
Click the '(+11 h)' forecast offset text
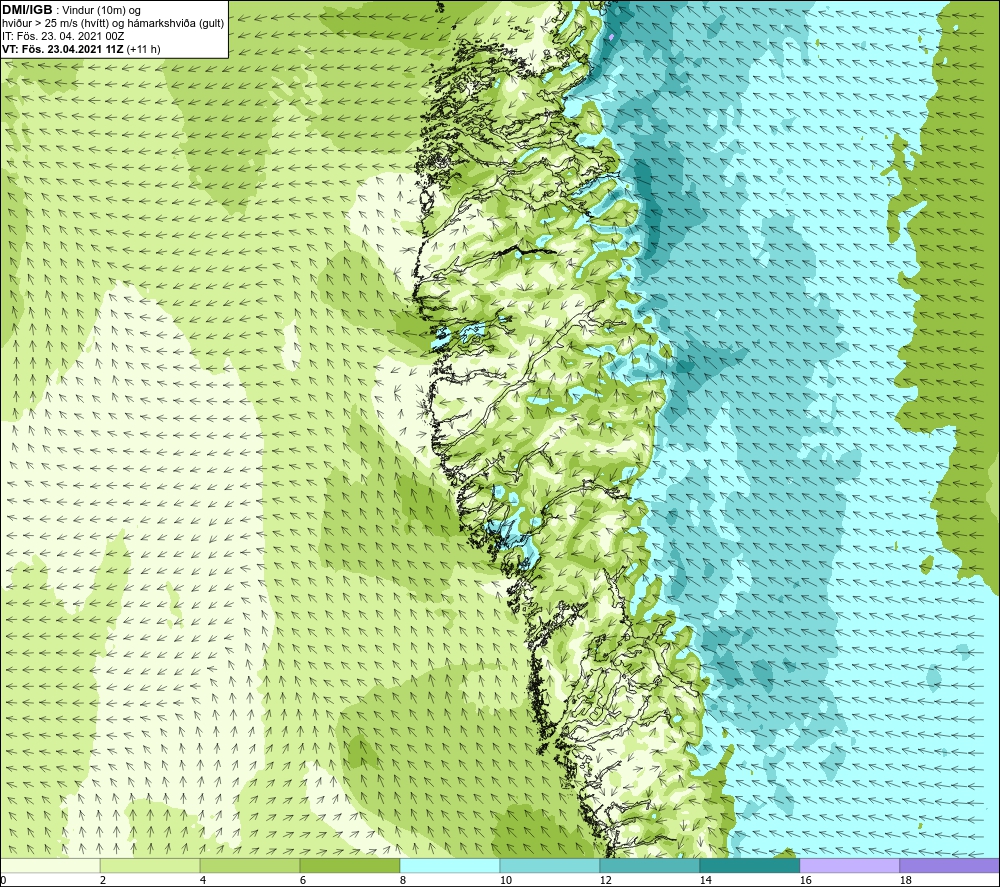143,49
